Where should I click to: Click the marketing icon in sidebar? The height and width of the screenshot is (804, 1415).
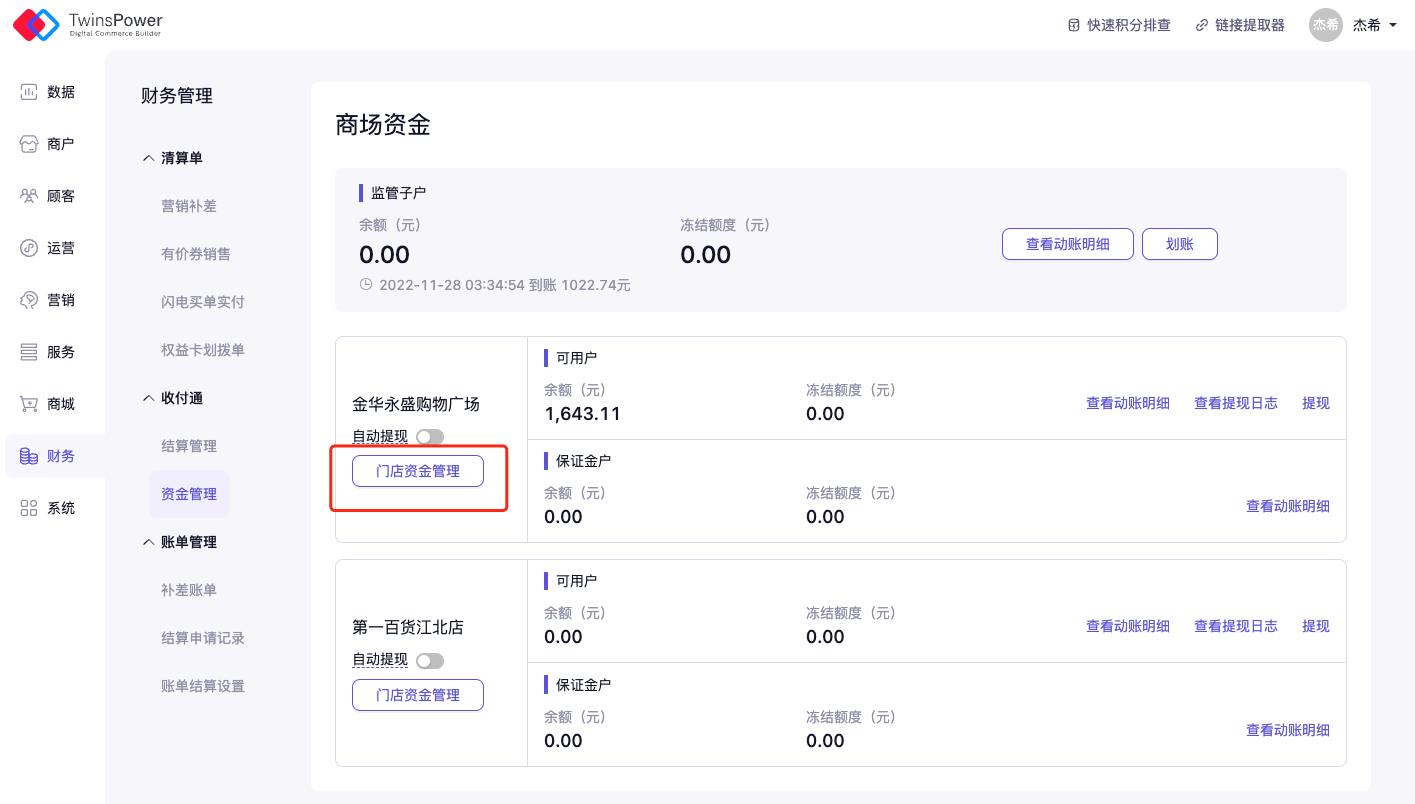pyautogui.click(x=29, y=300)
